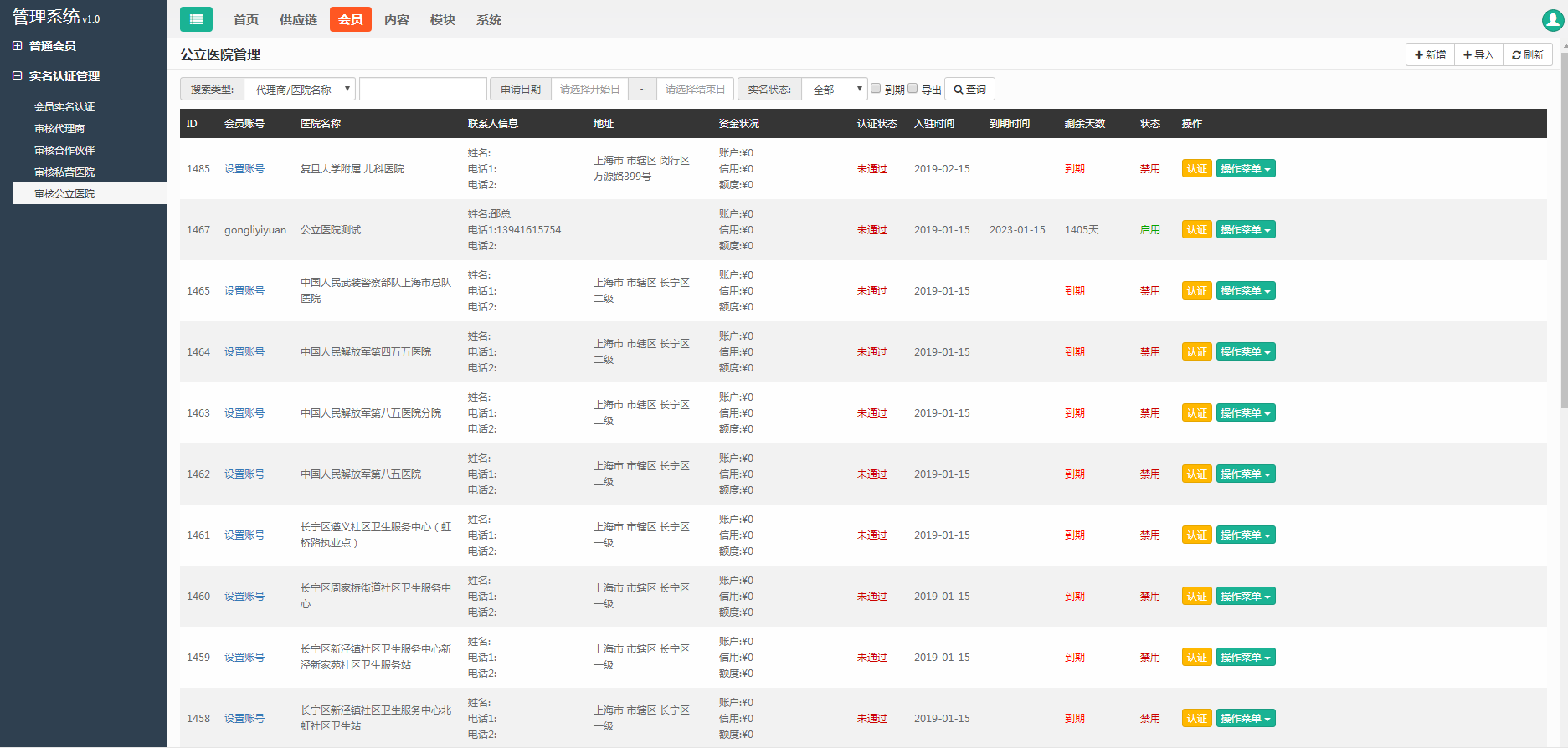
Task: Select 审核私营医院 in the sidebar
Action: click(64, 172)
